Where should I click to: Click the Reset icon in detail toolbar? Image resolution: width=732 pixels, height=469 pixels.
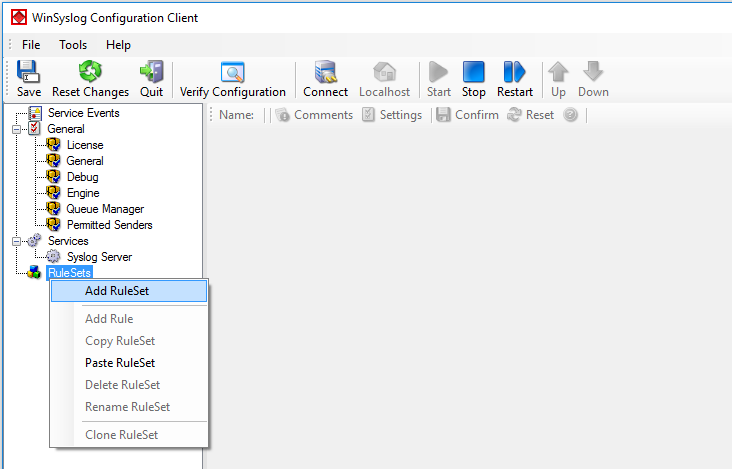click(x=514, y=115)
